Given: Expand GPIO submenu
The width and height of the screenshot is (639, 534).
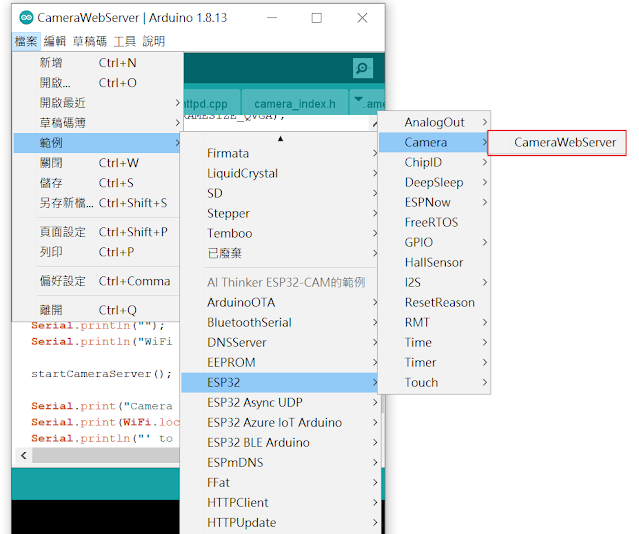Looking at the screenshot, I should click(434, 242).
